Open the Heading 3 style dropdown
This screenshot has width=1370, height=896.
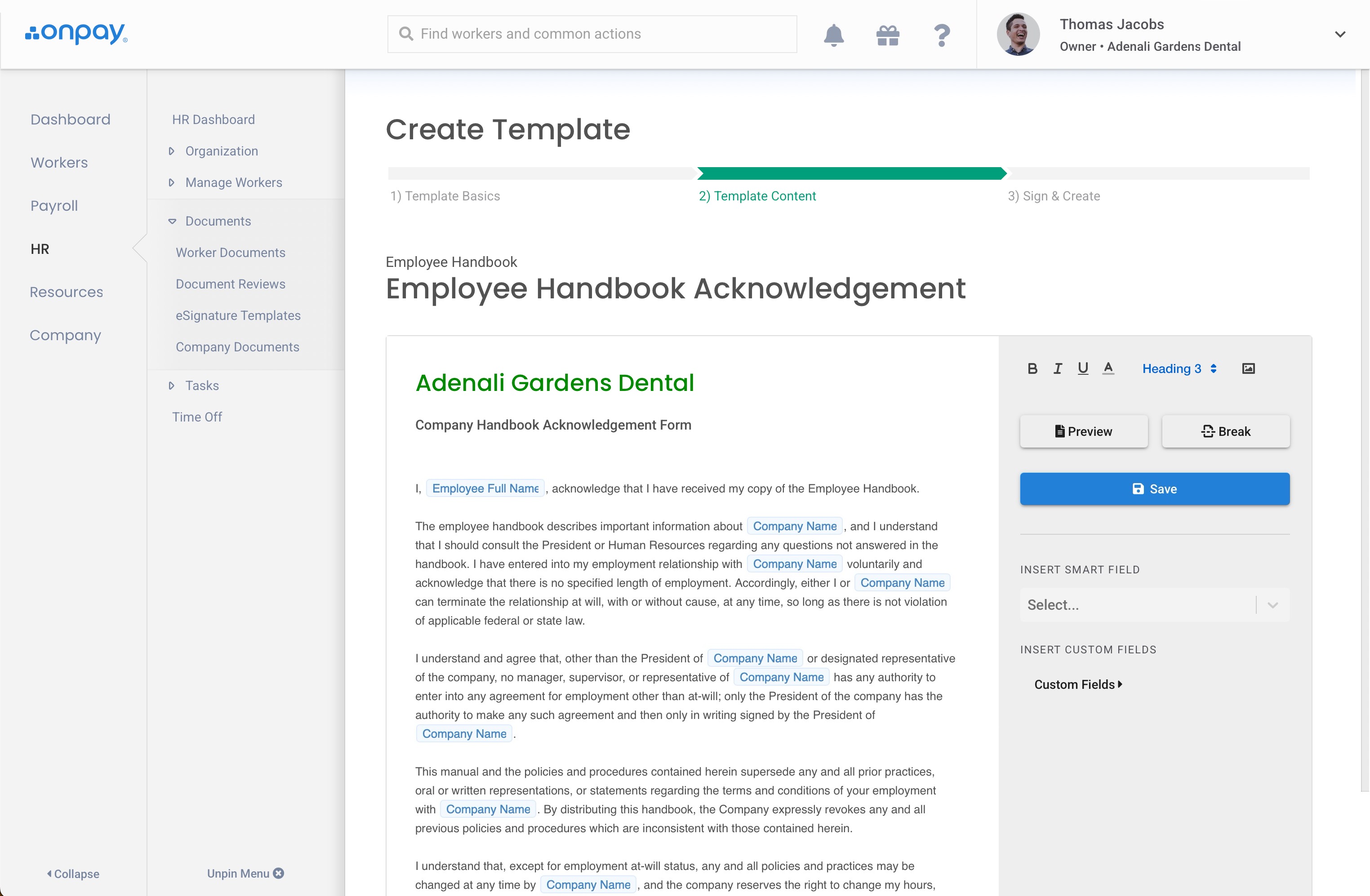pos(1179,369)
